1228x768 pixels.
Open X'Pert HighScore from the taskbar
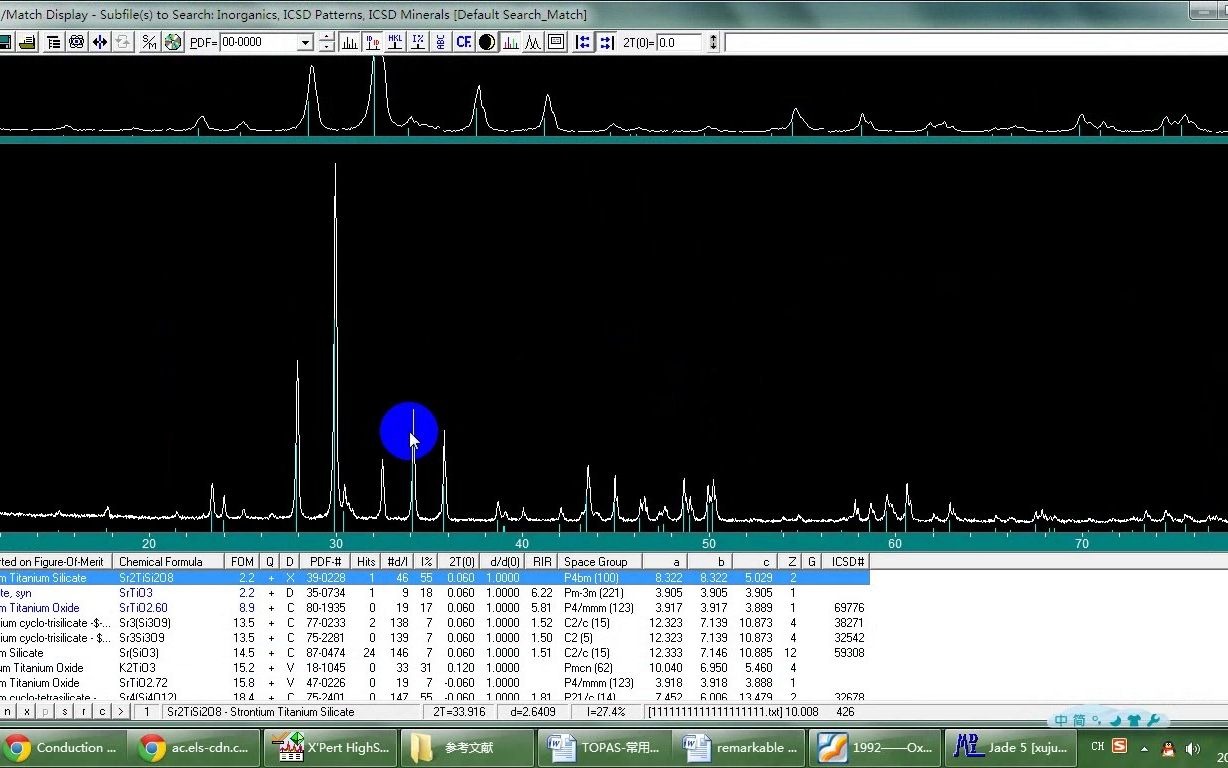click(x=328, y=748)
